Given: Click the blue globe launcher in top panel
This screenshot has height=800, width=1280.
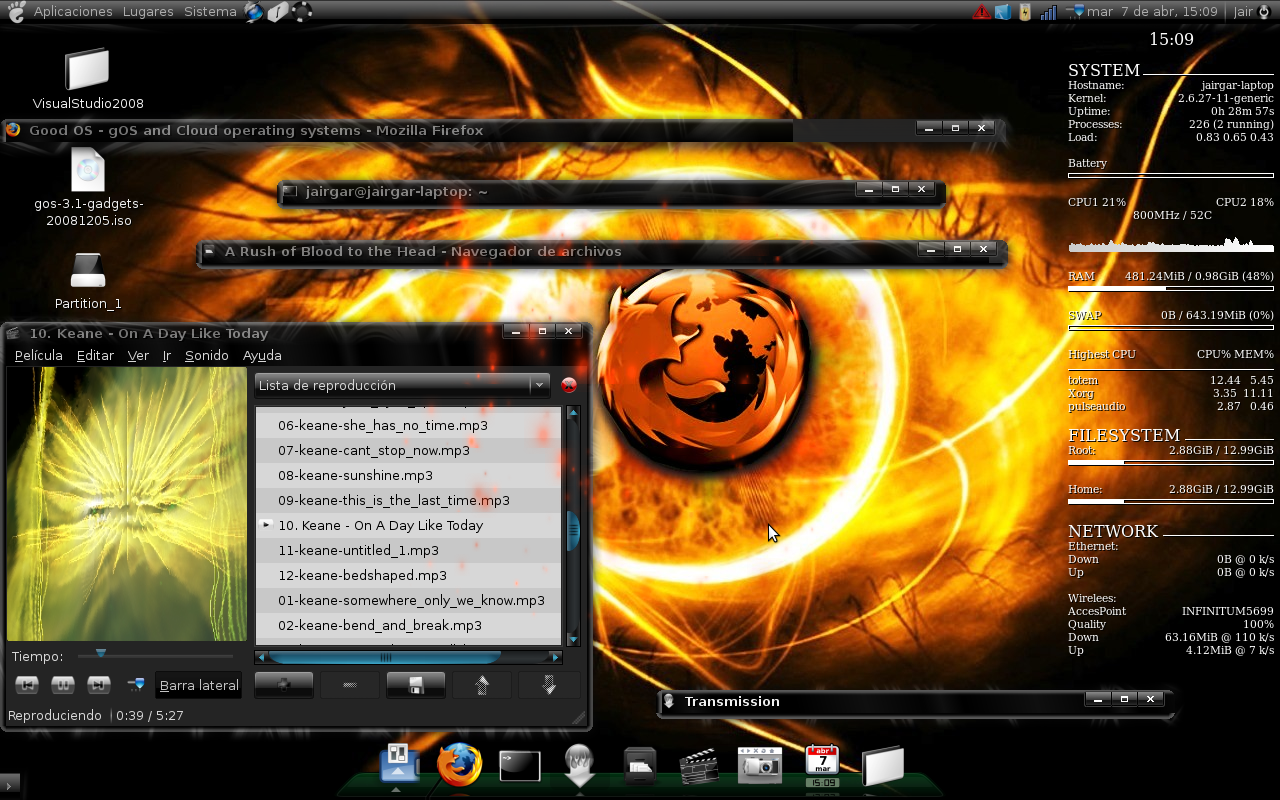Looking at the screenshot, I should [x=254, y=12].
